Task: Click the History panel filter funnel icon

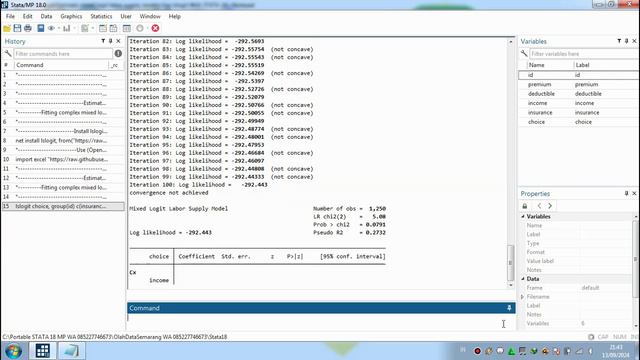Action: [103, 41]
